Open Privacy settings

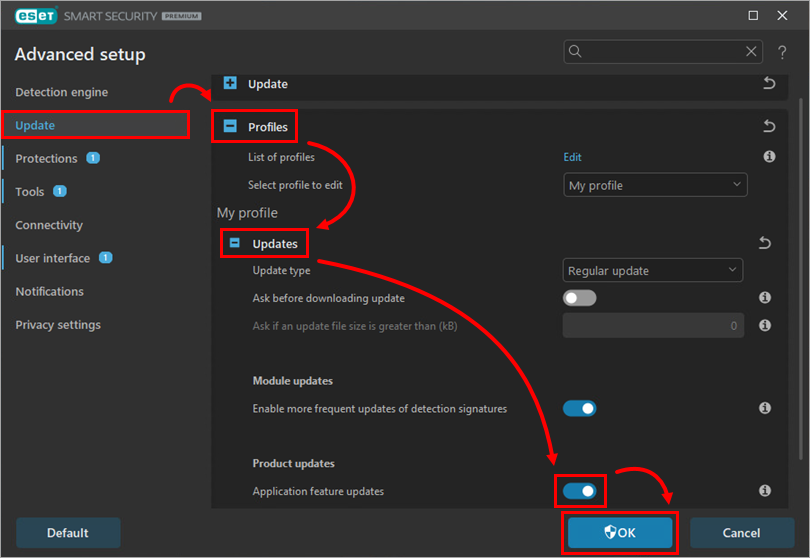click(58, 325)
